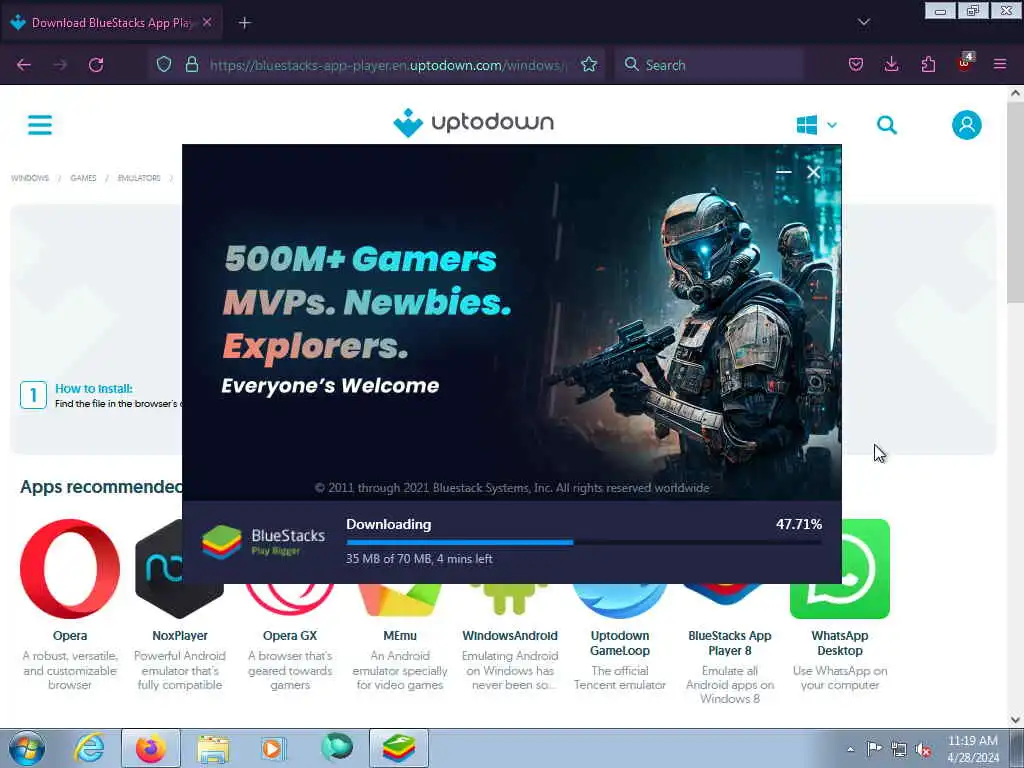This screenshot has width=1024, height=768.
Task: Click the Firefox search box
Action: pos(709,65)
